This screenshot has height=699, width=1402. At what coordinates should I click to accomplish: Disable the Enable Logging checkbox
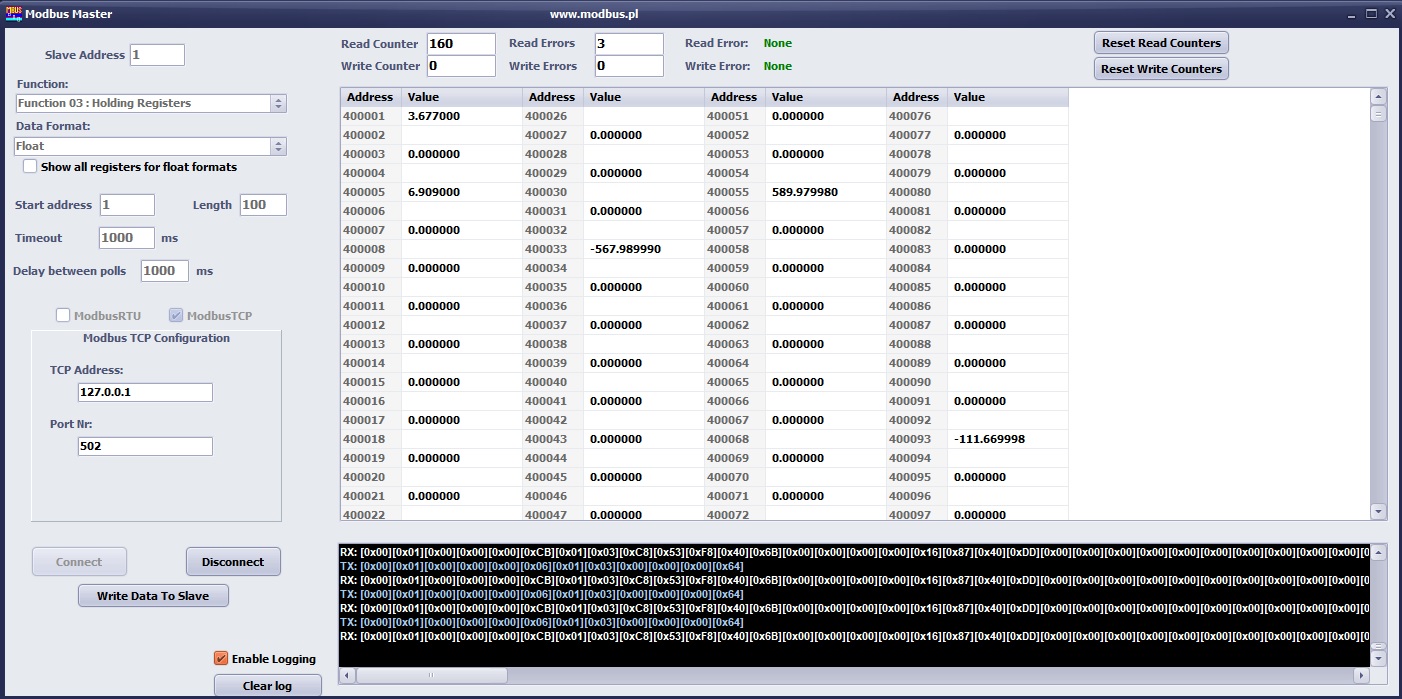tap(221, 658)
